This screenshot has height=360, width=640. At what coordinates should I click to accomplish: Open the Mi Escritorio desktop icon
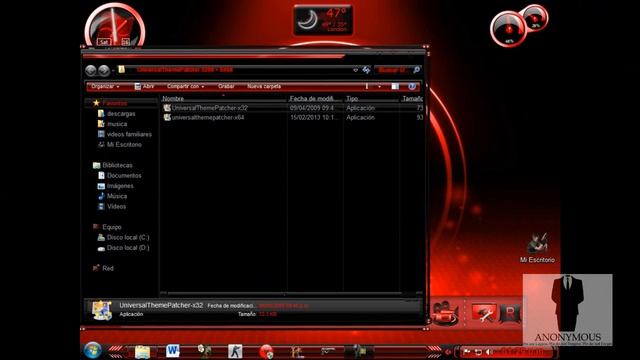tap(537, 248)
